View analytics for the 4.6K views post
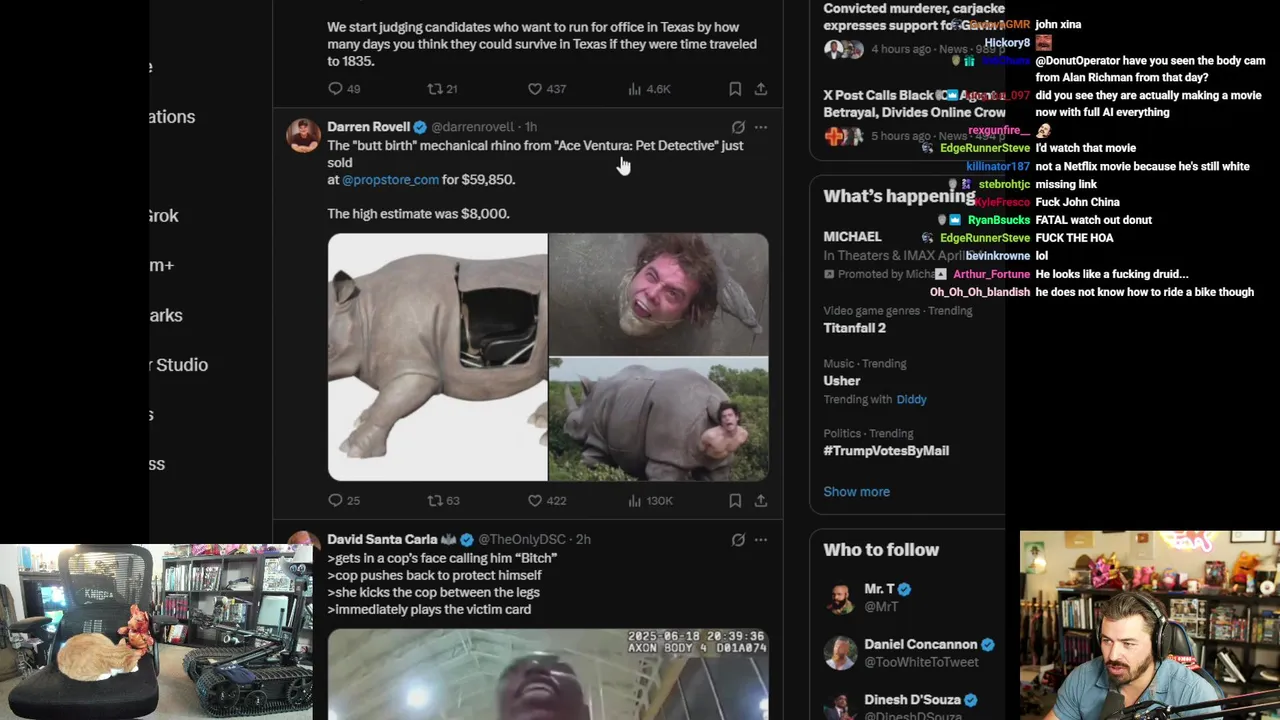 click(x=634, y=89)
